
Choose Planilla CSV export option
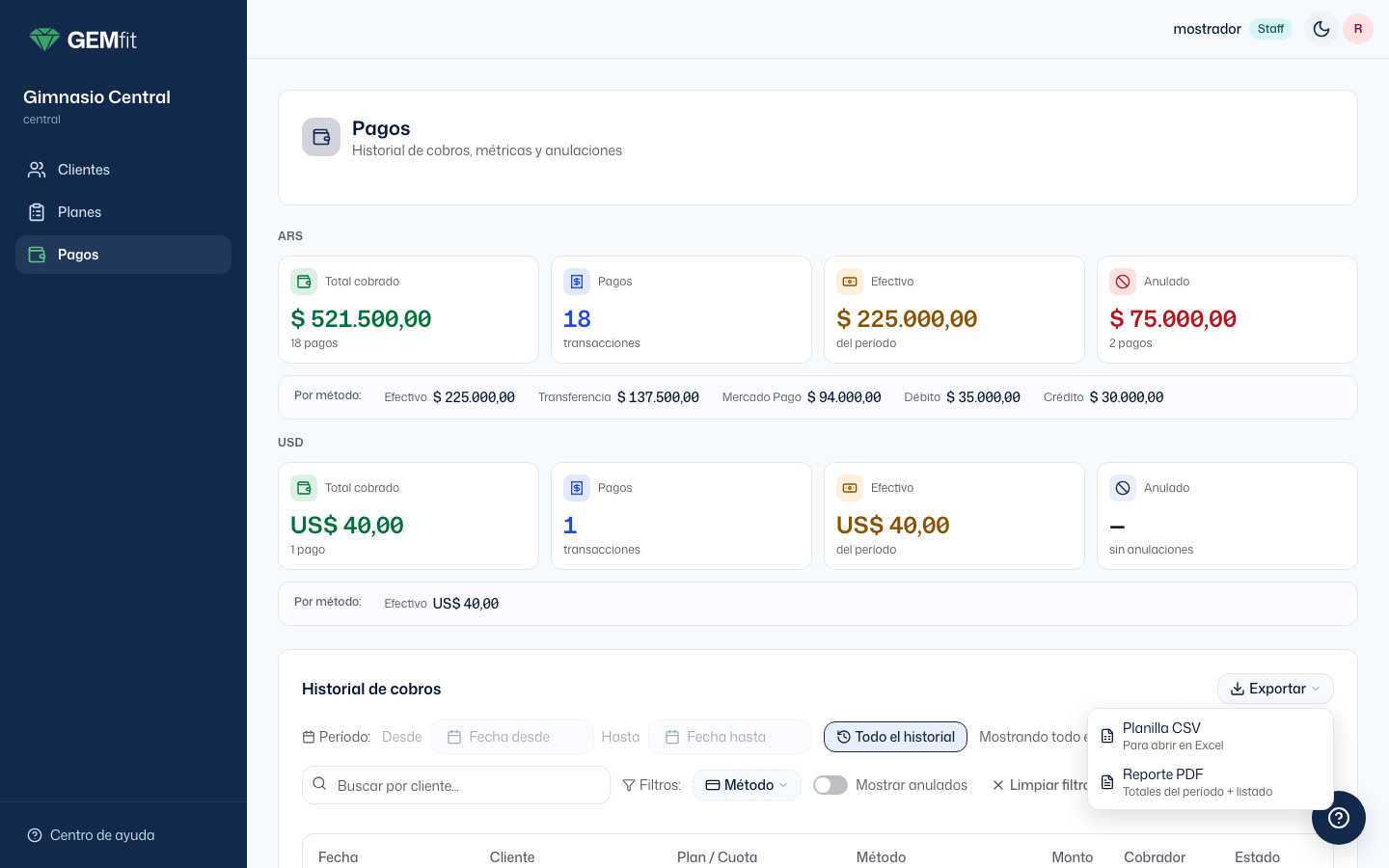[1211, 736]
